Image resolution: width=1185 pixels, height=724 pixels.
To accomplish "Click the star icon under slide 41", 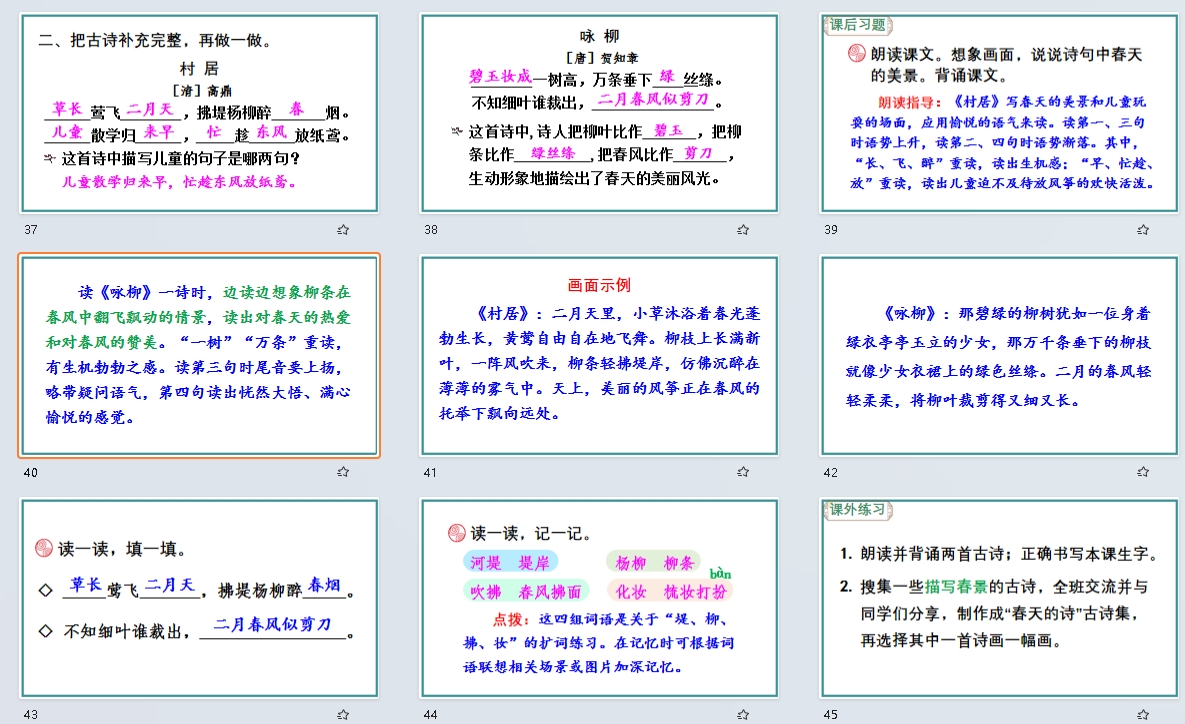I will 742,472.
